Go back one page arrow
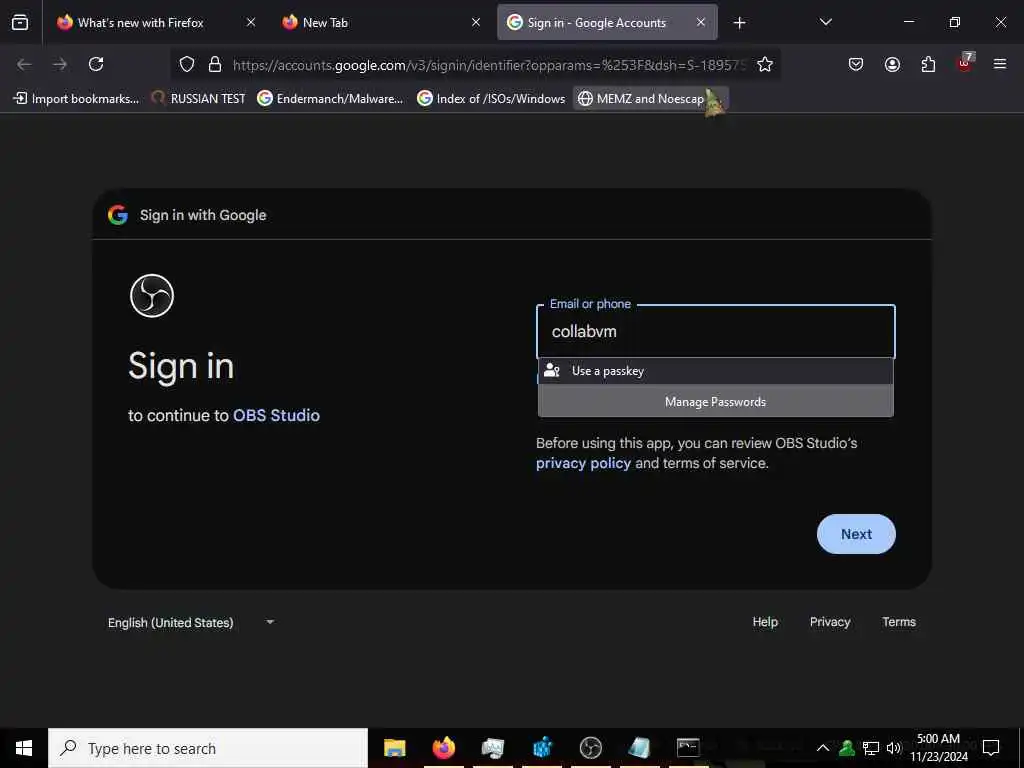The width and height of the screenshot is (1024, 768). coord(24,64)
